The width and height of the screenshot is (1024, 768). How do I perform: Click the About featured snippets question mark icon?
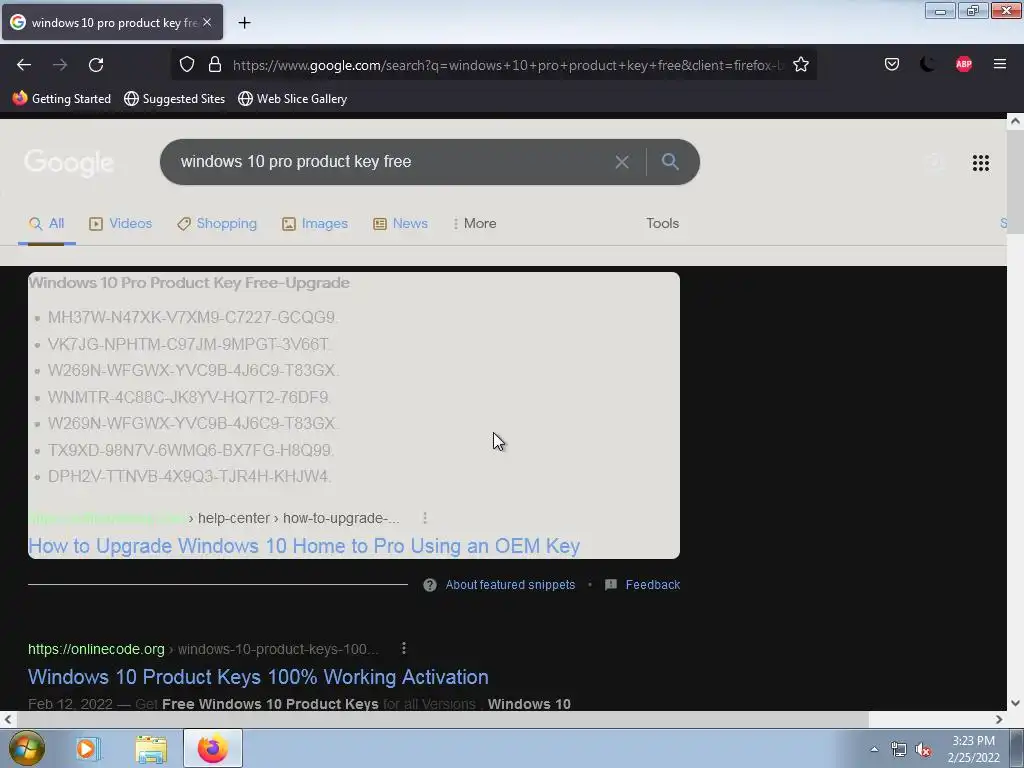(x=430, y=584)
